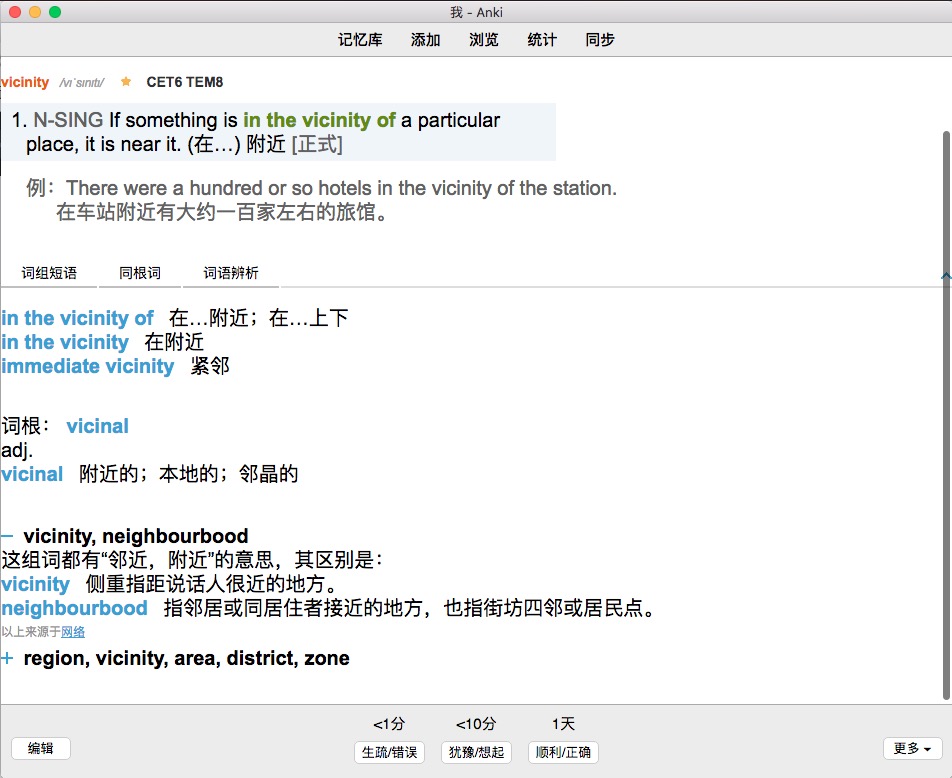Select the 词语辨析 tab
Screen dimensions: 952x778
[231, 273]
